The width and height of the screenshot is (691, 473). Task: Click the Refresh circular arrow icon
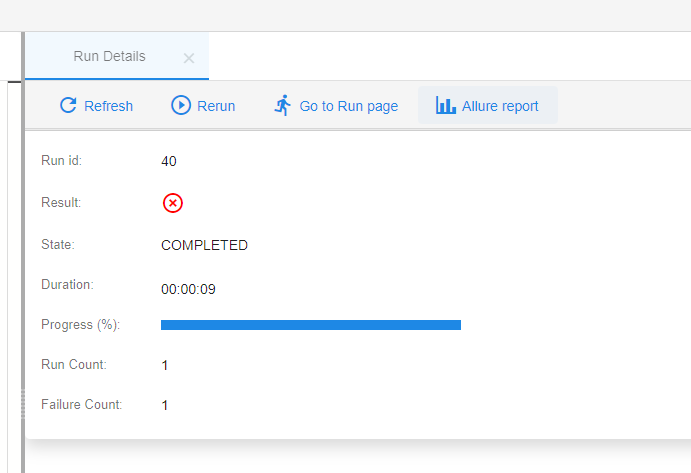(x=68, y=105)
